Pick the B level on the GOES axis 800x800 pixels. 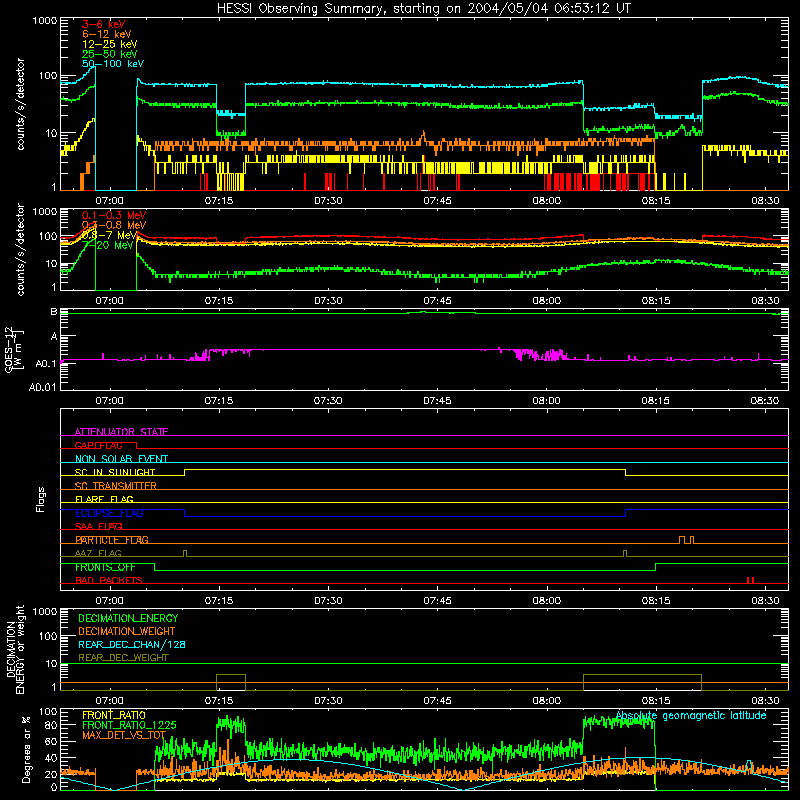tap(54, 311)
